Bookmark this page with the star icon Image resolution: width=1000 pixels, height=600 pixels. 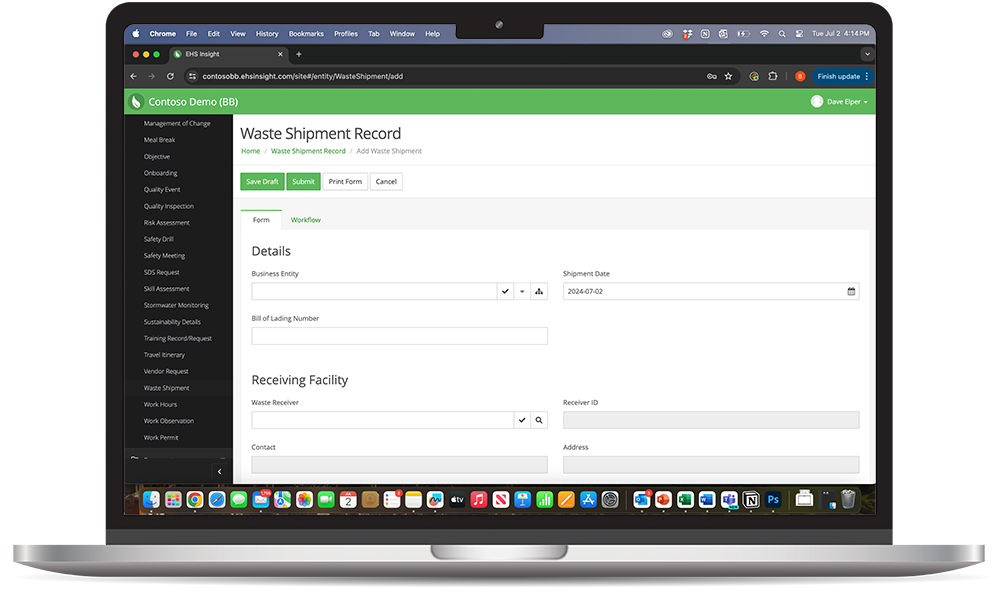728,77
